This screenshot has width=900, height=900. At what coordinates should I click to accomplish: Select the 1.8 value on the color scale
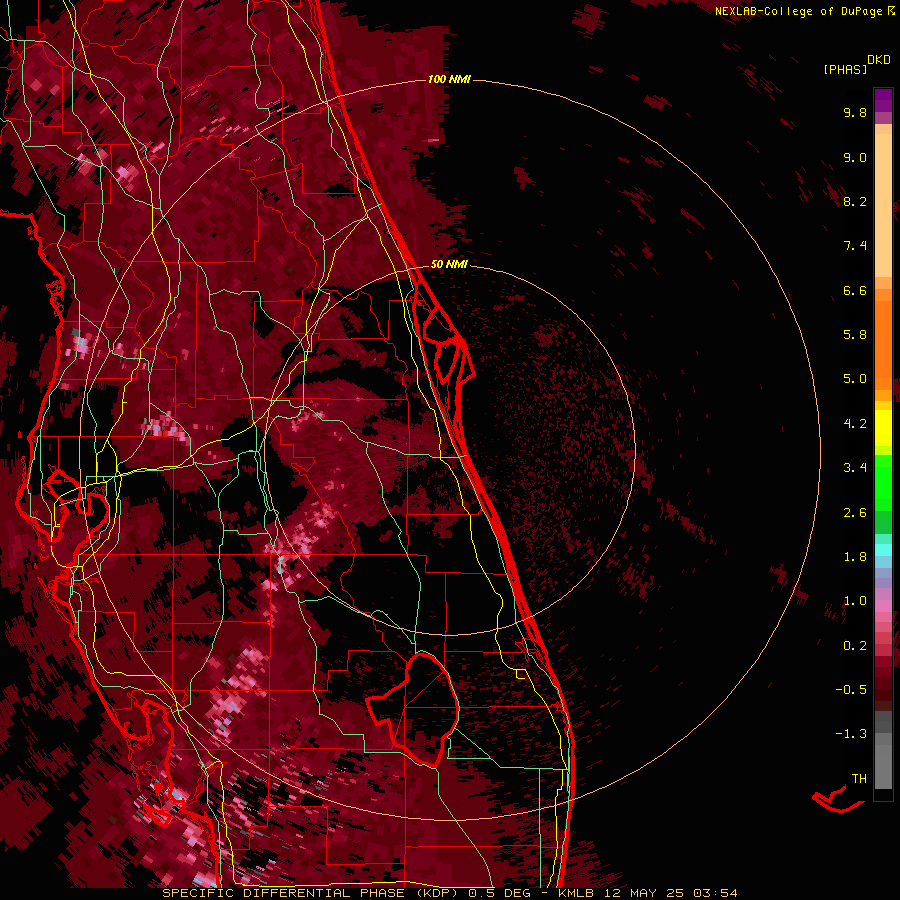pos(855,557)
